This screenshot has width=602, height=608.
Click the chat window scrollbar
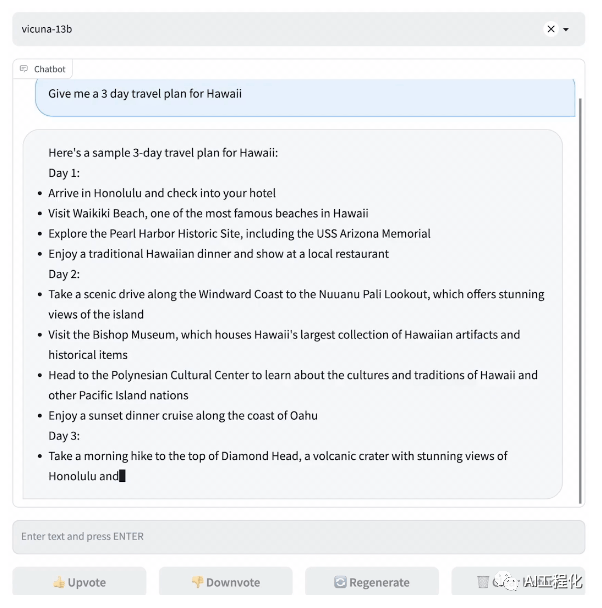(582, 300)
